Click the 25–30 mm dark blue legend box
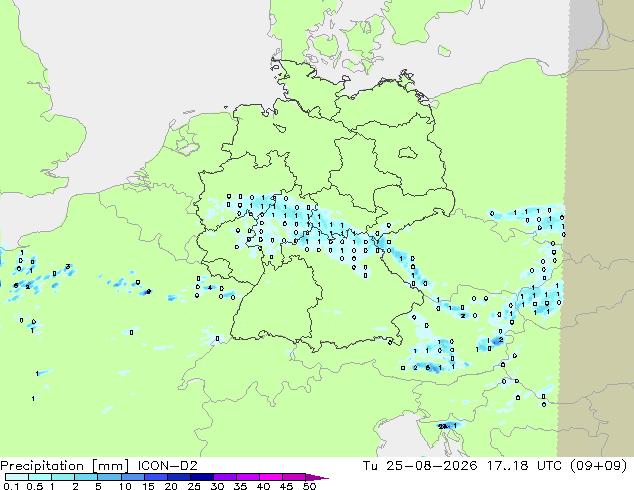 (x=201, y=477)
